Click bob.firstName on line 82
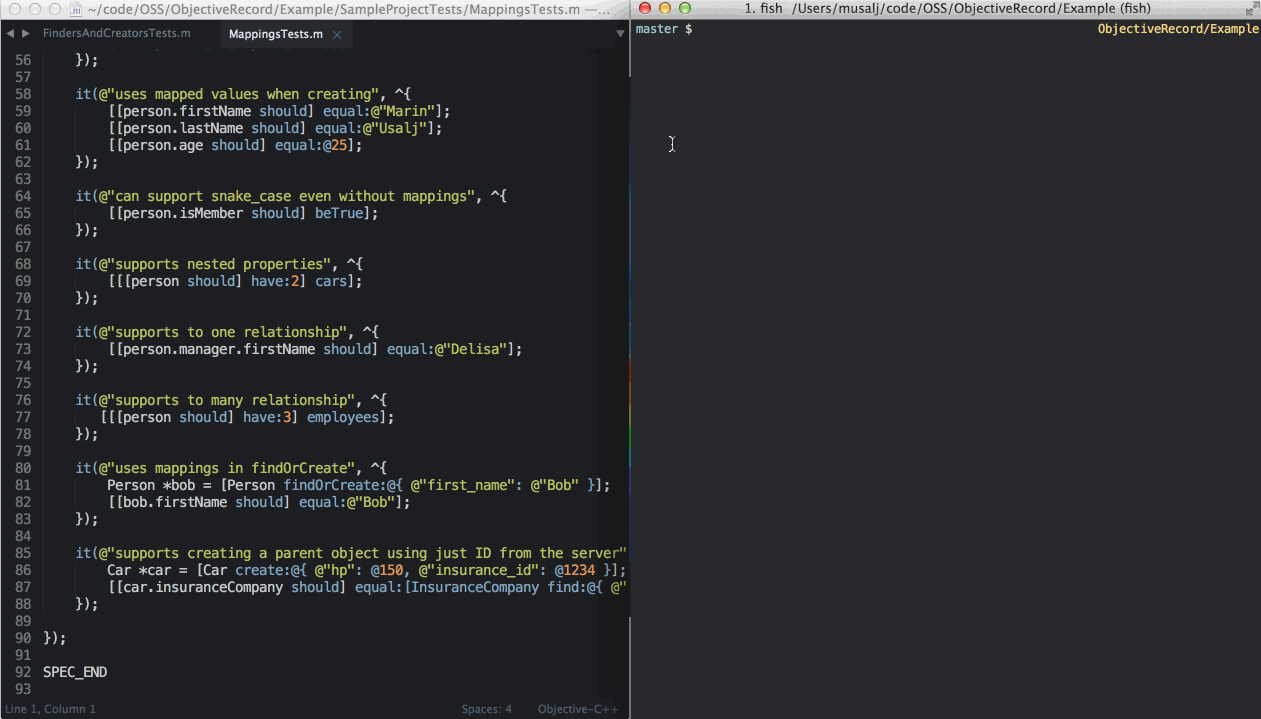Image resolution: width=1261 pixels, height=719 pixels. click(x=175, y=502)
